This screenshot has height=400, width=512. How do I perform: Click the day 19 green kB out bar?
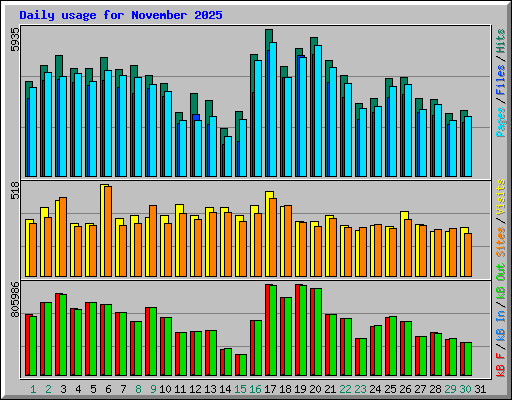[303, 331]
